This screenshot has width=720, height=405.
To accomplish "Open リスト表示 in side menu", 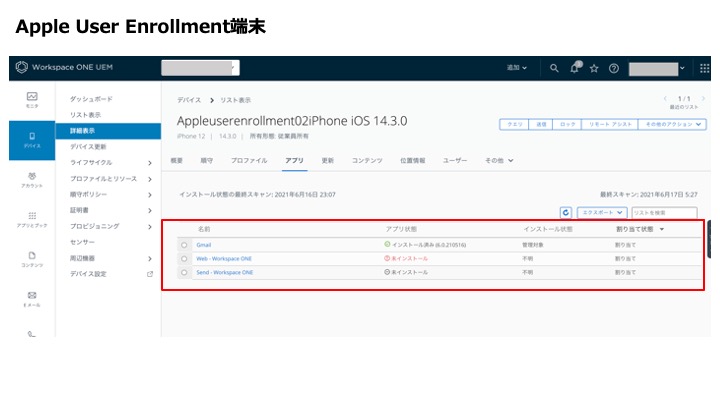I will 85,115.
